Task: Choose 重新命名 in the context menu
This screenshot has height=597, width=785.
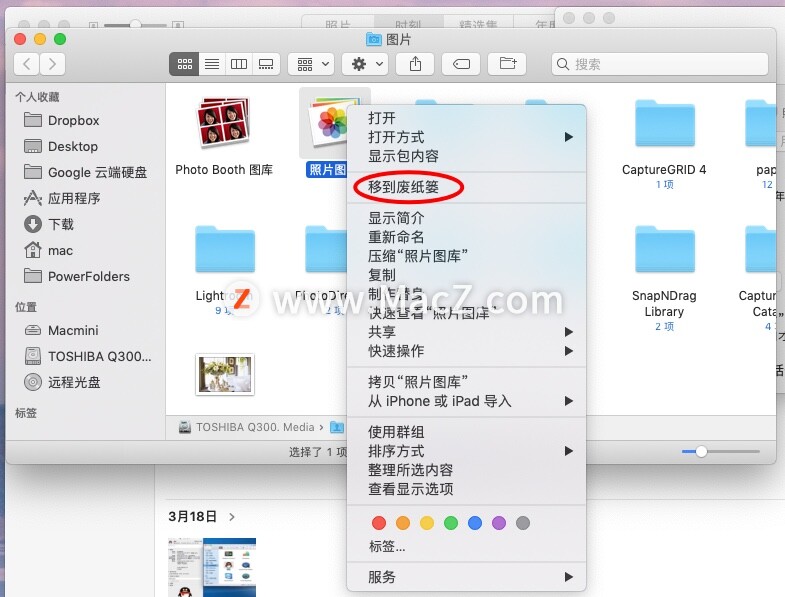Action: coord(466,237)
